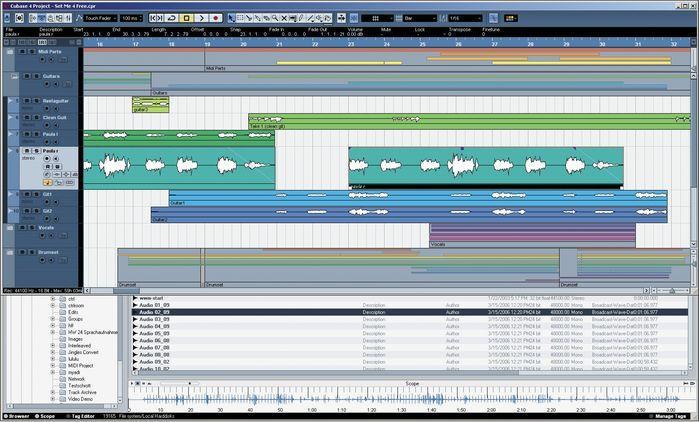
Task: Select the Object Selection arrow tool
Action: (x=231, y=18)
